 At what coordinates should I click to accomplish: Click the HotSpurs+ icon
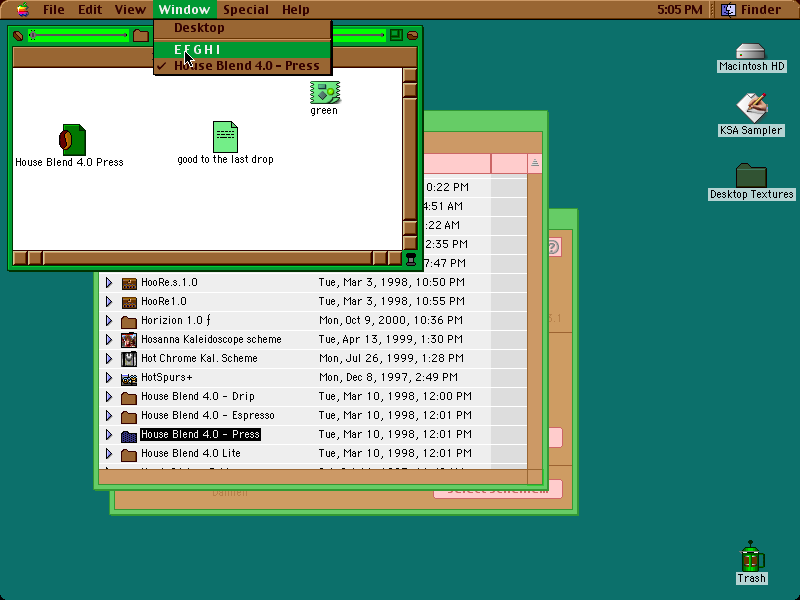click(129, 378)
